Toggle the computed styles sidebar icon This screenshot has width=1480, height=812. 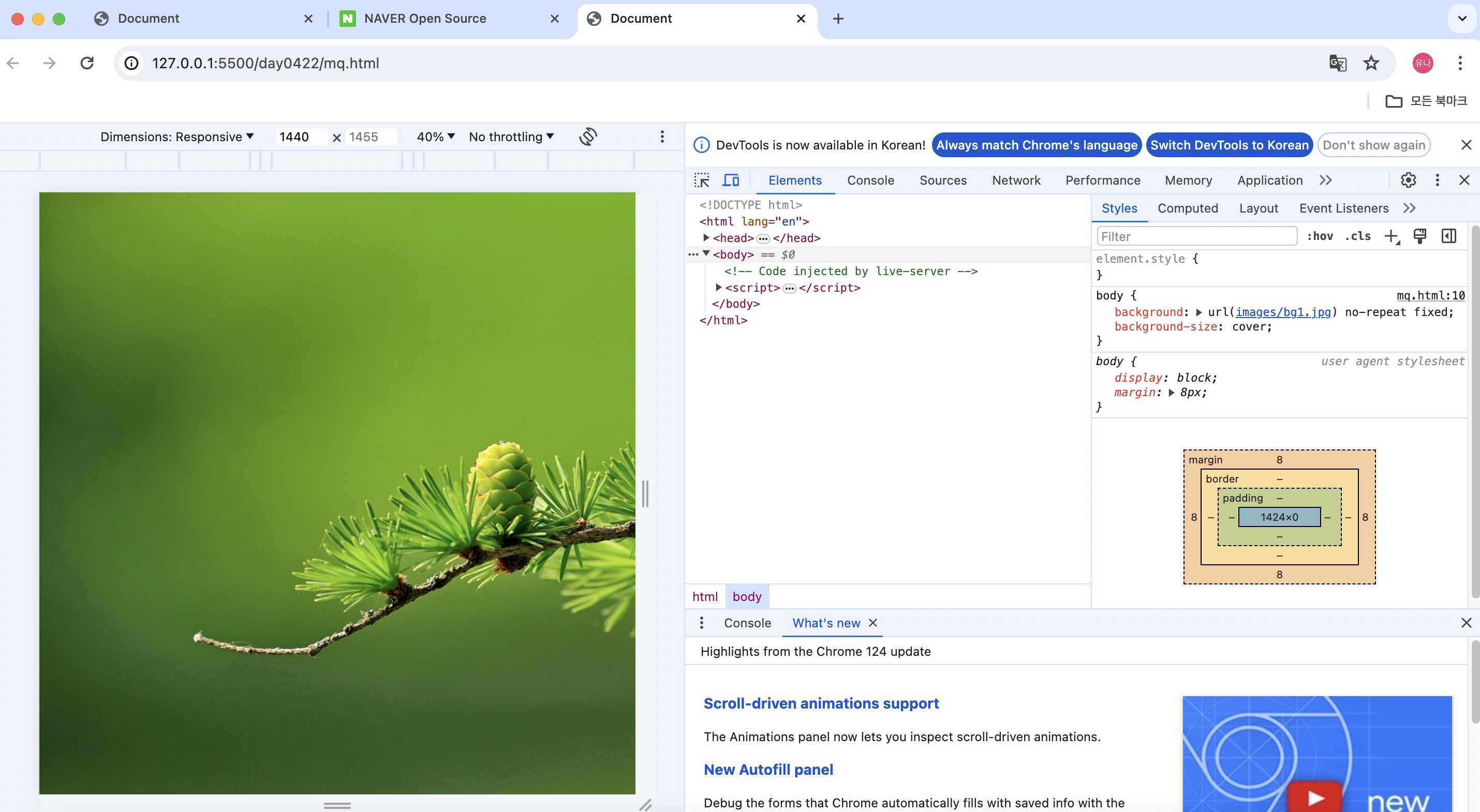pyautogui.click(x=1448, y=236)
